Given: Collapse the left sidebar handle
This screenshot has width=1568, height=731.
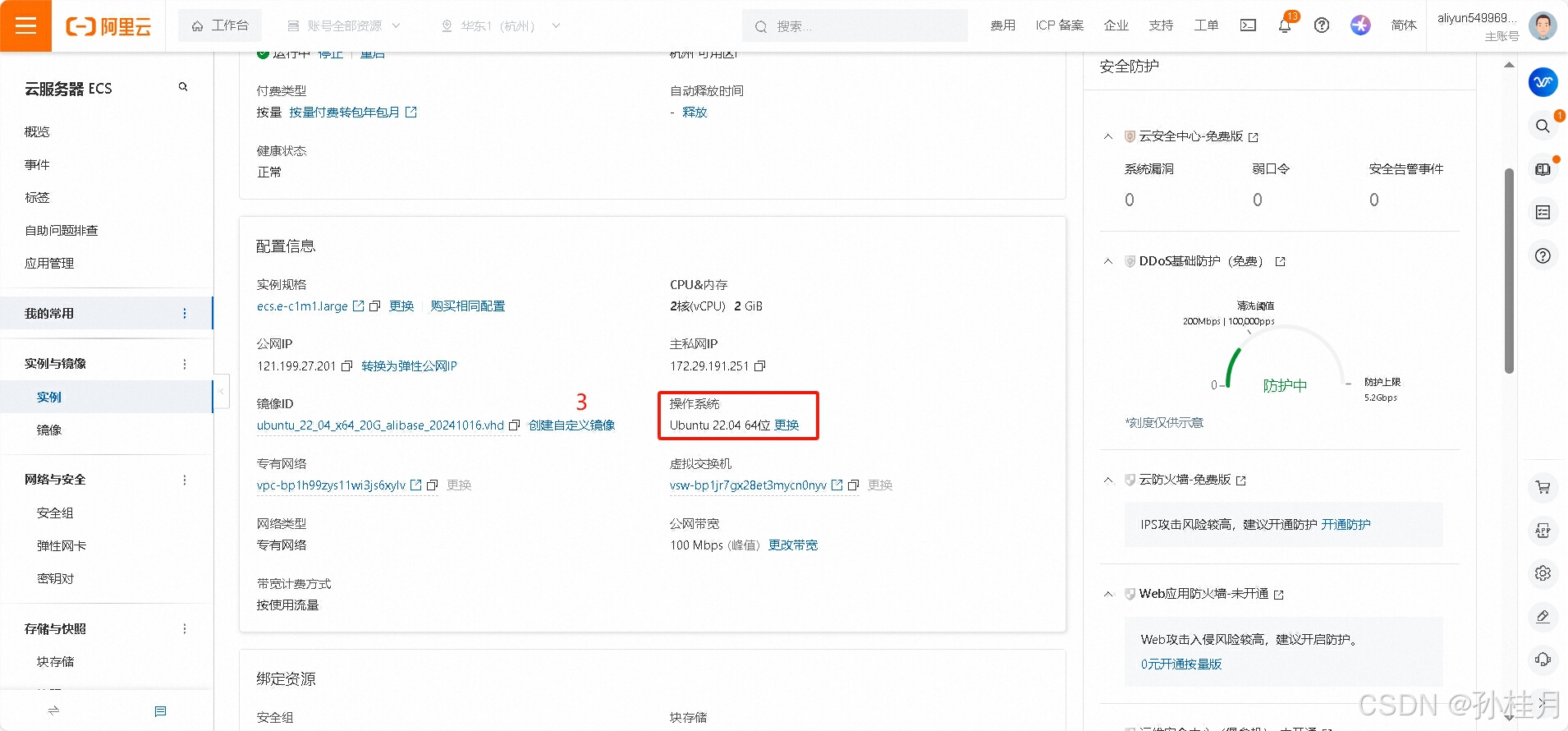Looking at the screenshot, I should pos(221,391).
